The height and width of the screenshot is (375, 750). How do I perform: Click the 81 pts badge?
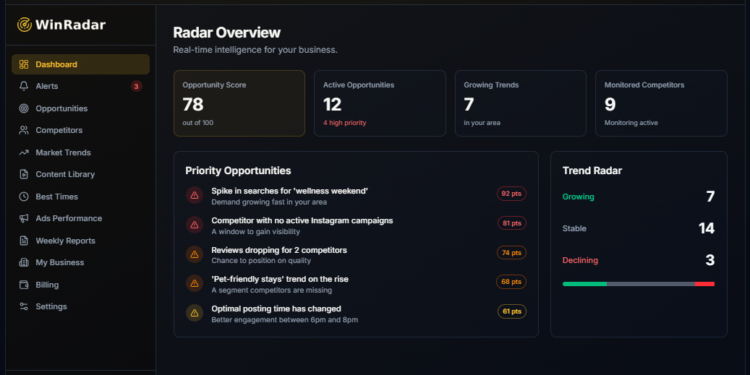click(512, 223)
